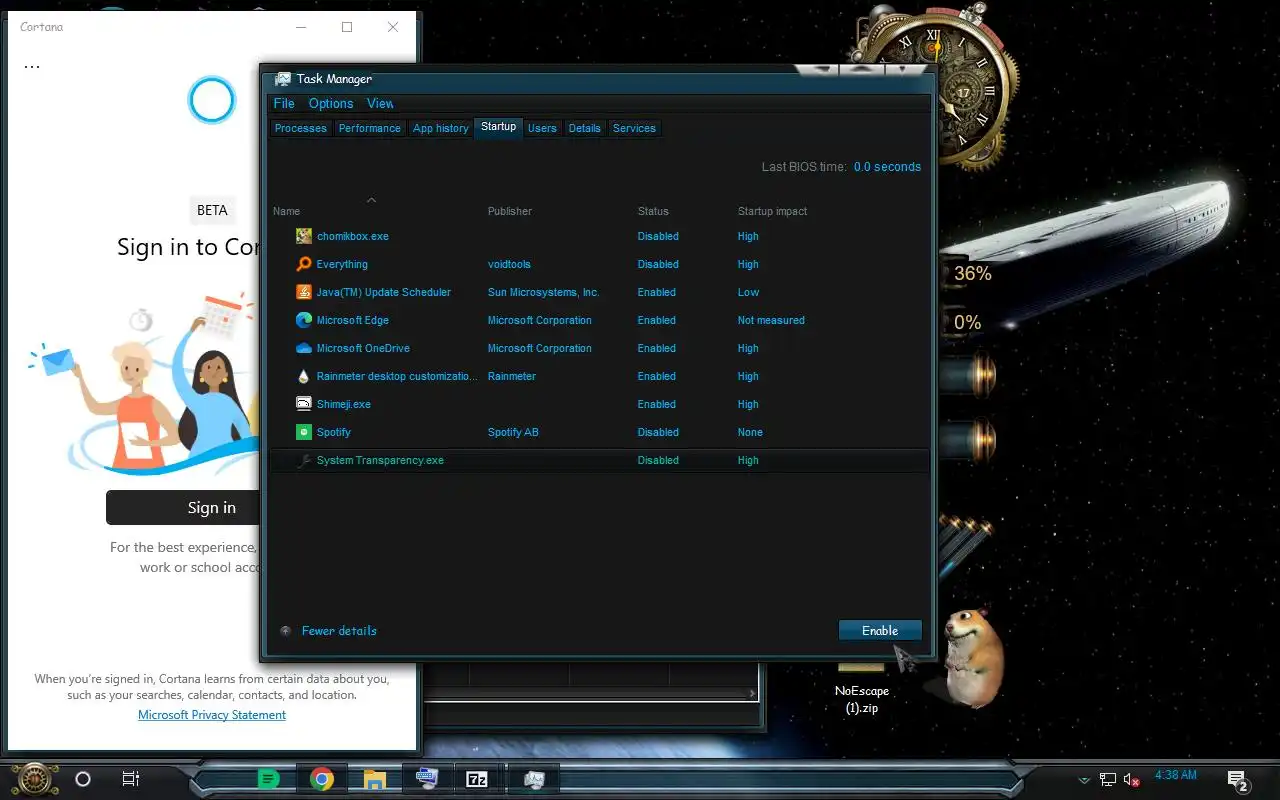Click the Sign in button in Cortana

pyautogui.click(x=184, y=507)
